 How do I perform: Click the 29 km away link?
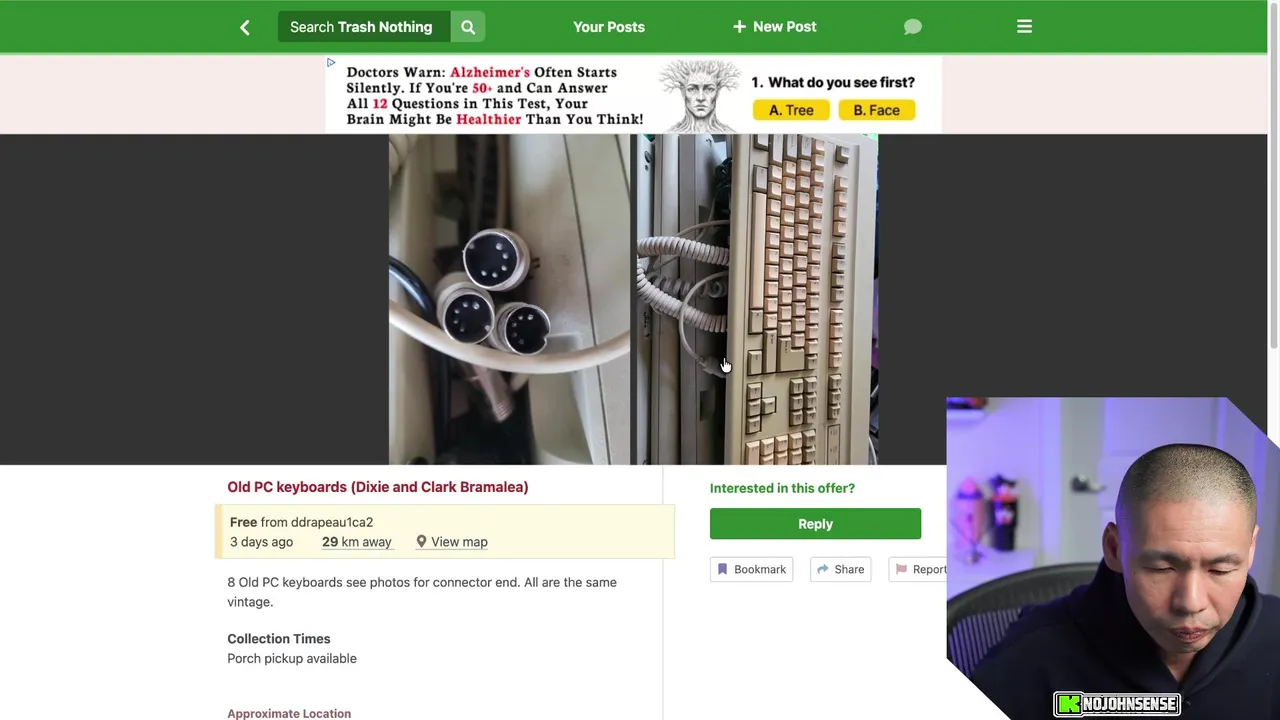tap(357, 542)
